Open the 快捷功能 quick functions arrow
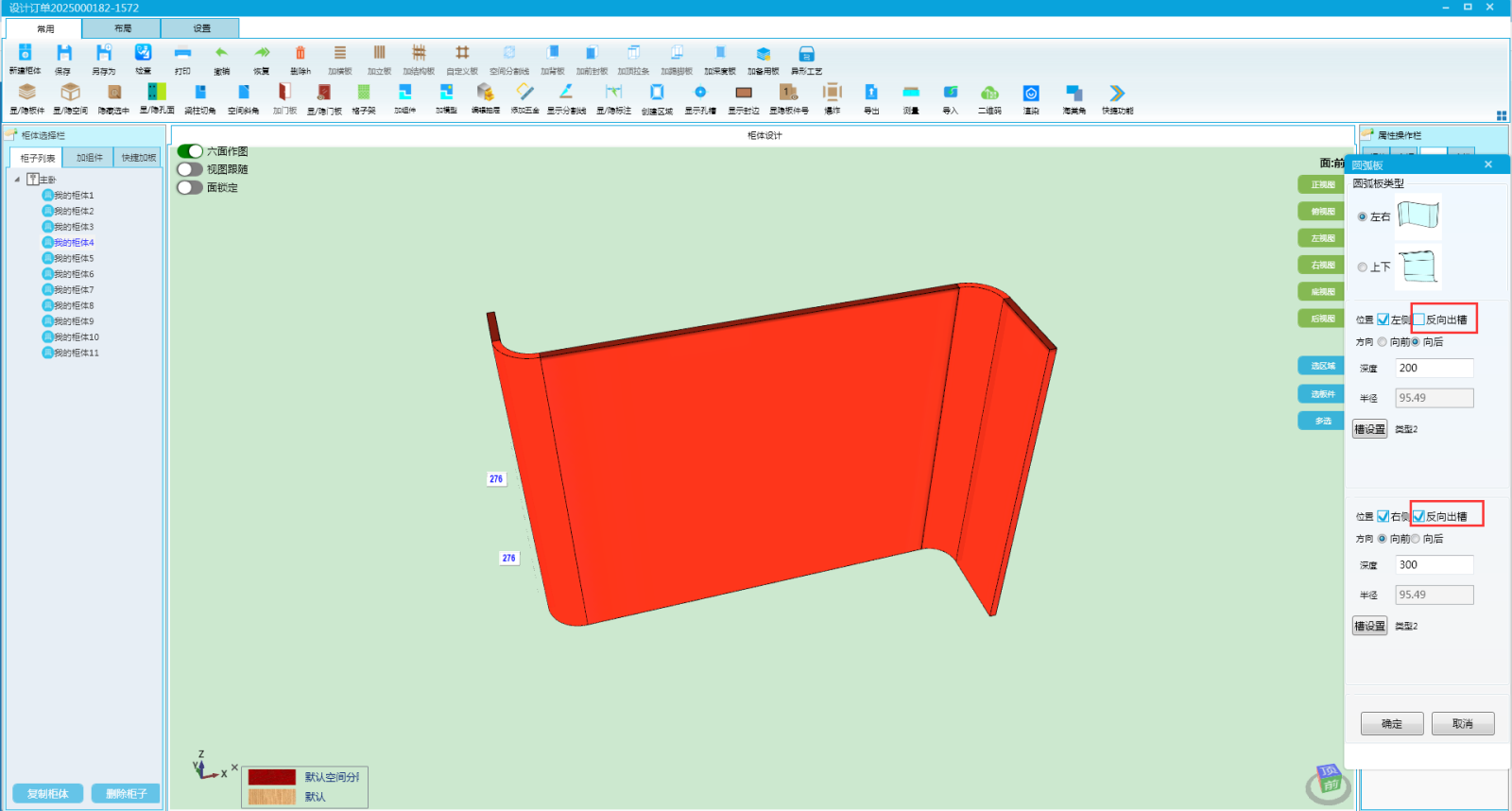 coord(1117,93)
